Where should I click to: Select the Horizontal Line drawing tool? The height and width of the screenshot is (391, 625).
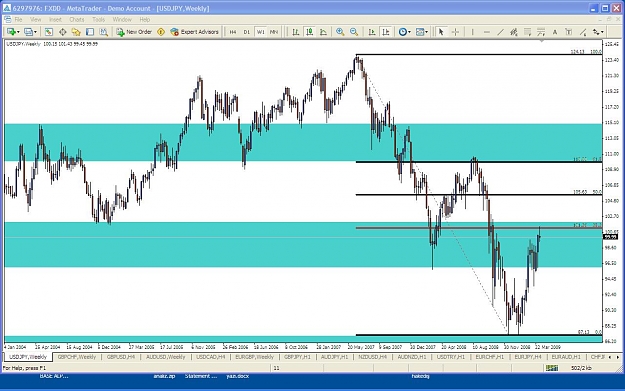point(486,32)
